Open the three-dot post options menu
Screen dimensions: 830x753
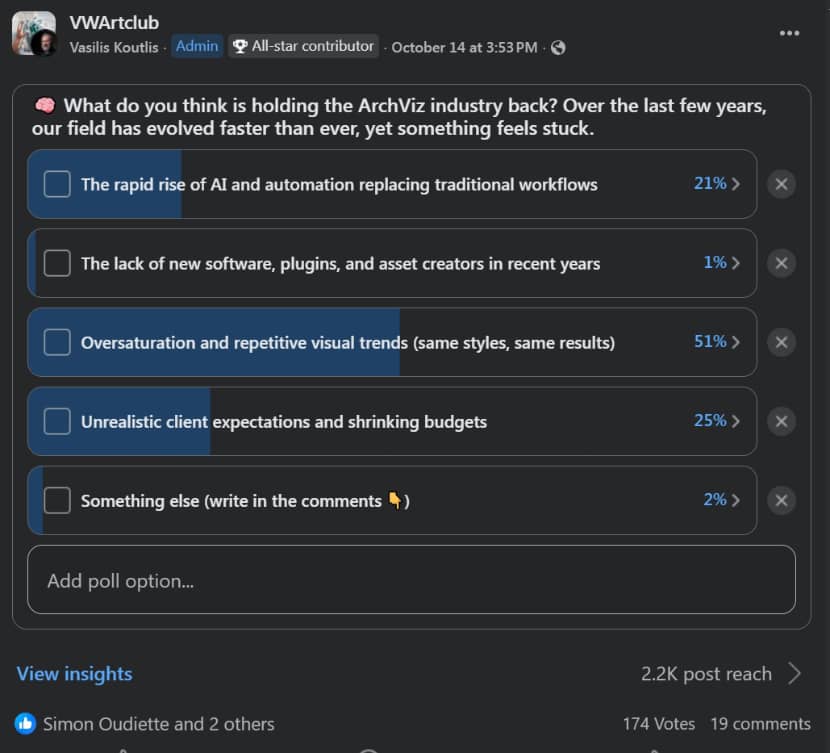pyautogui.click(x=790, y=33)
